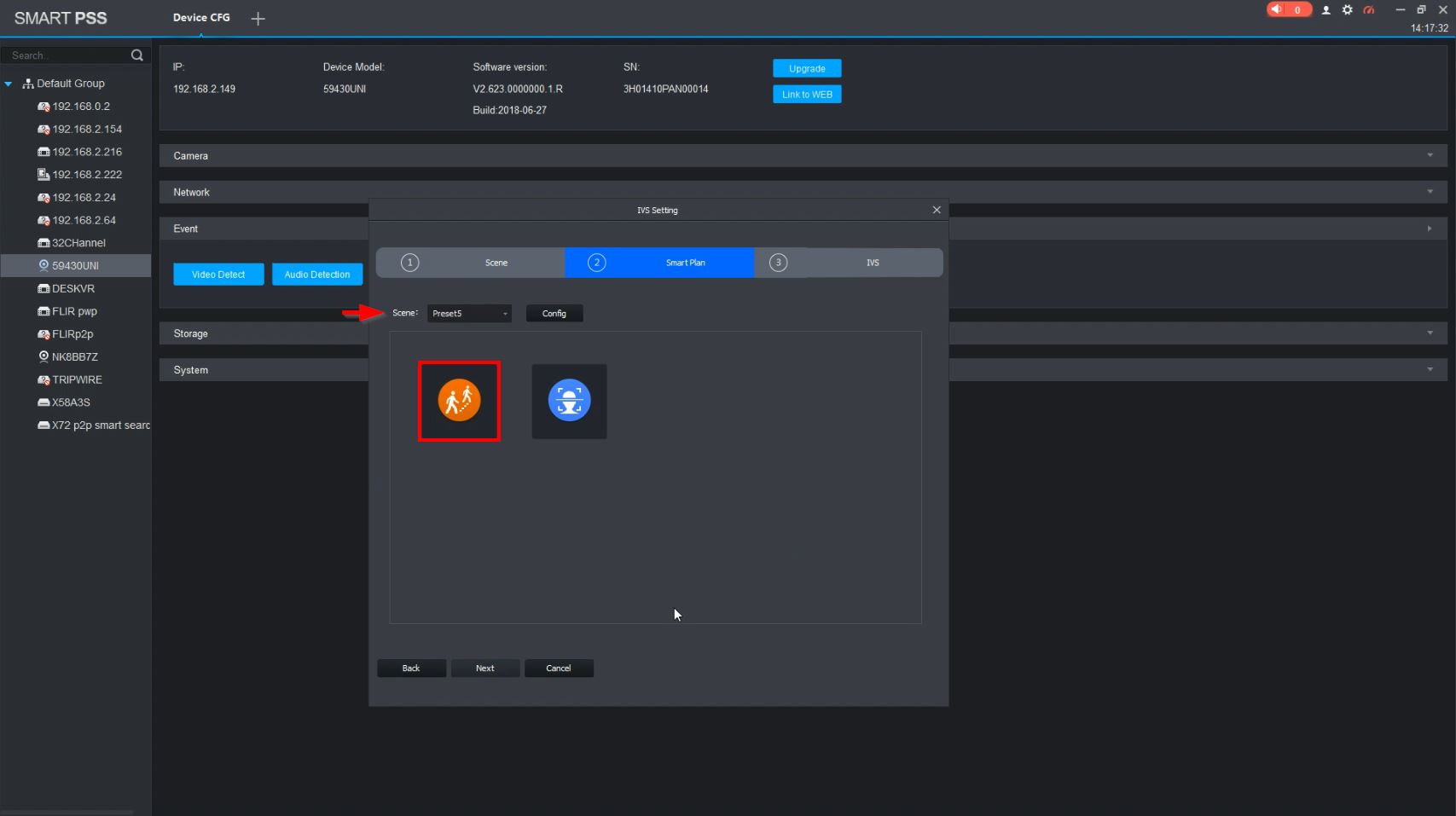Open the Scene preset dropdown

(469, 314)
